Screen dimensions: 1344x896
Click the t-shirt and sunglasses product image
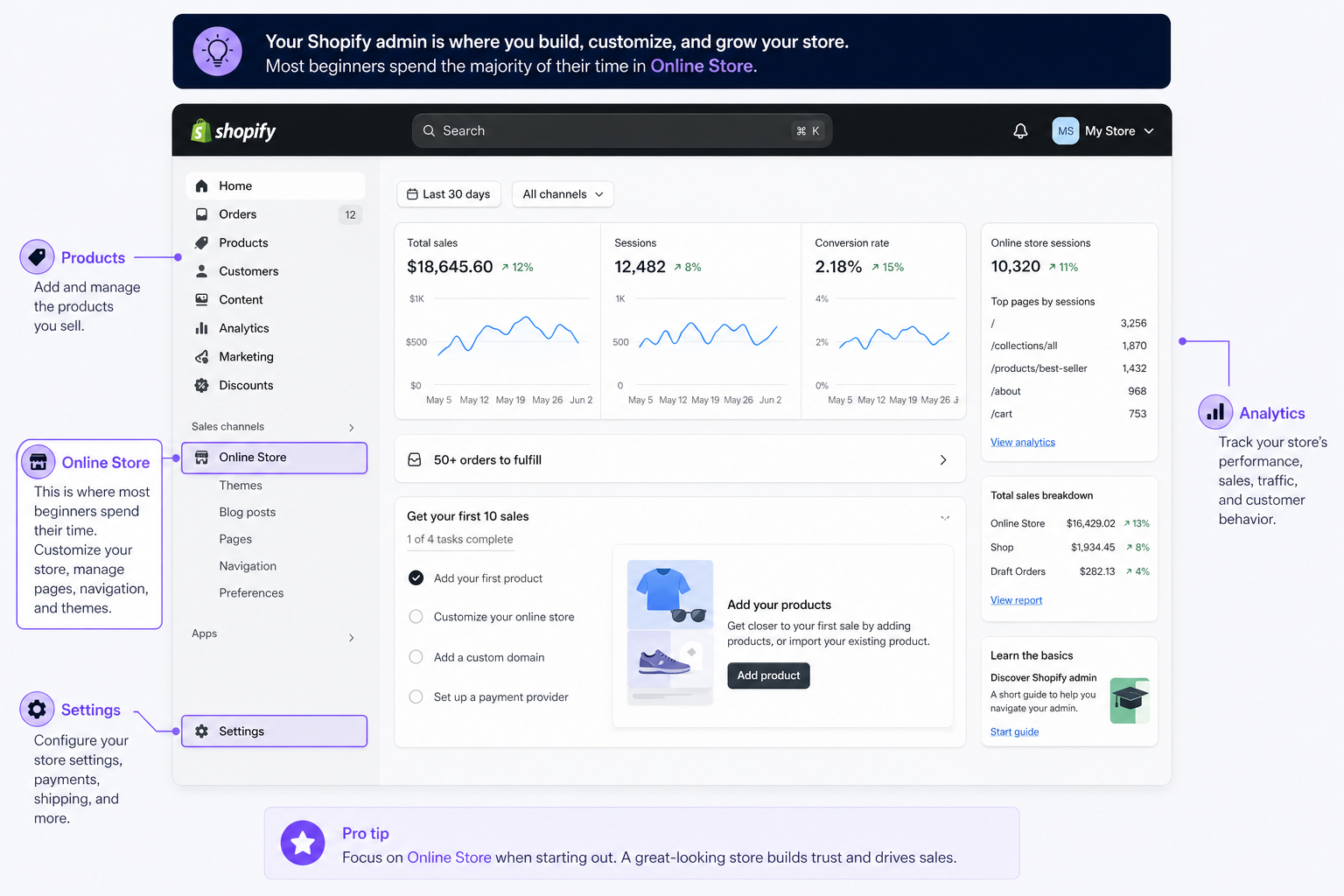[x=670, y=594]
